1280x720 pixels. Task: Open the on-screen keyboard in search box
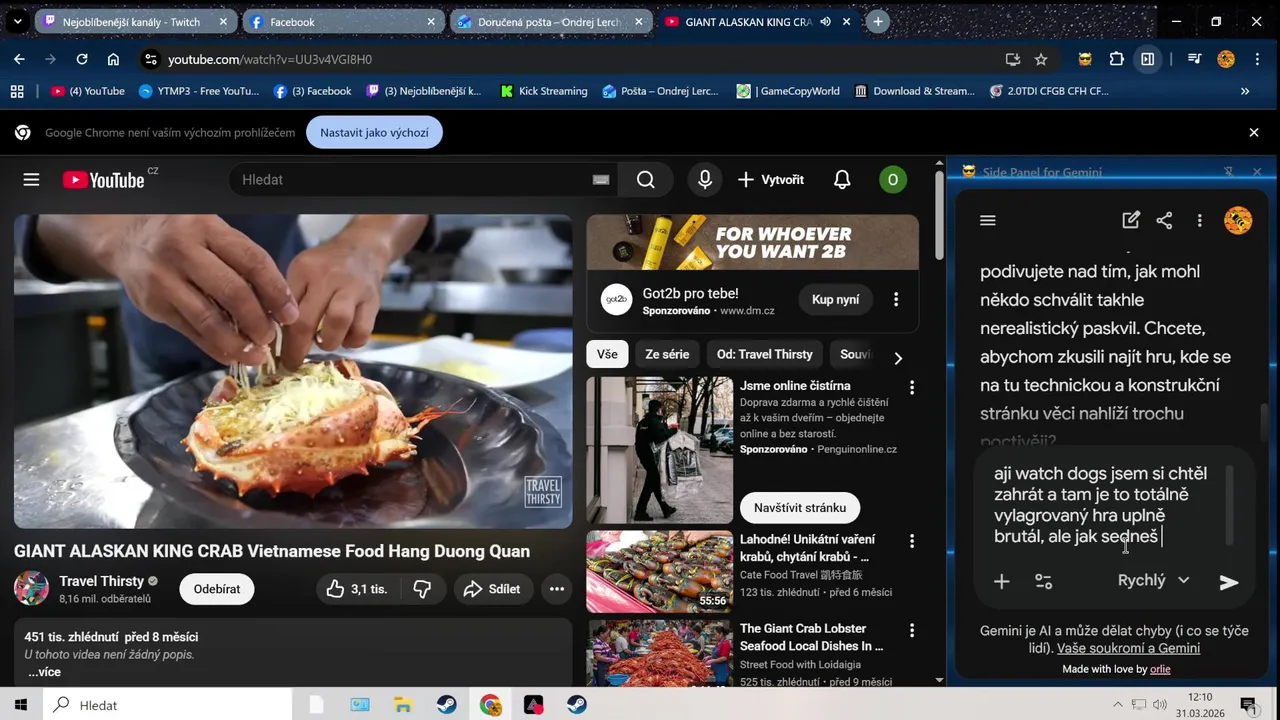coord(600,180)
